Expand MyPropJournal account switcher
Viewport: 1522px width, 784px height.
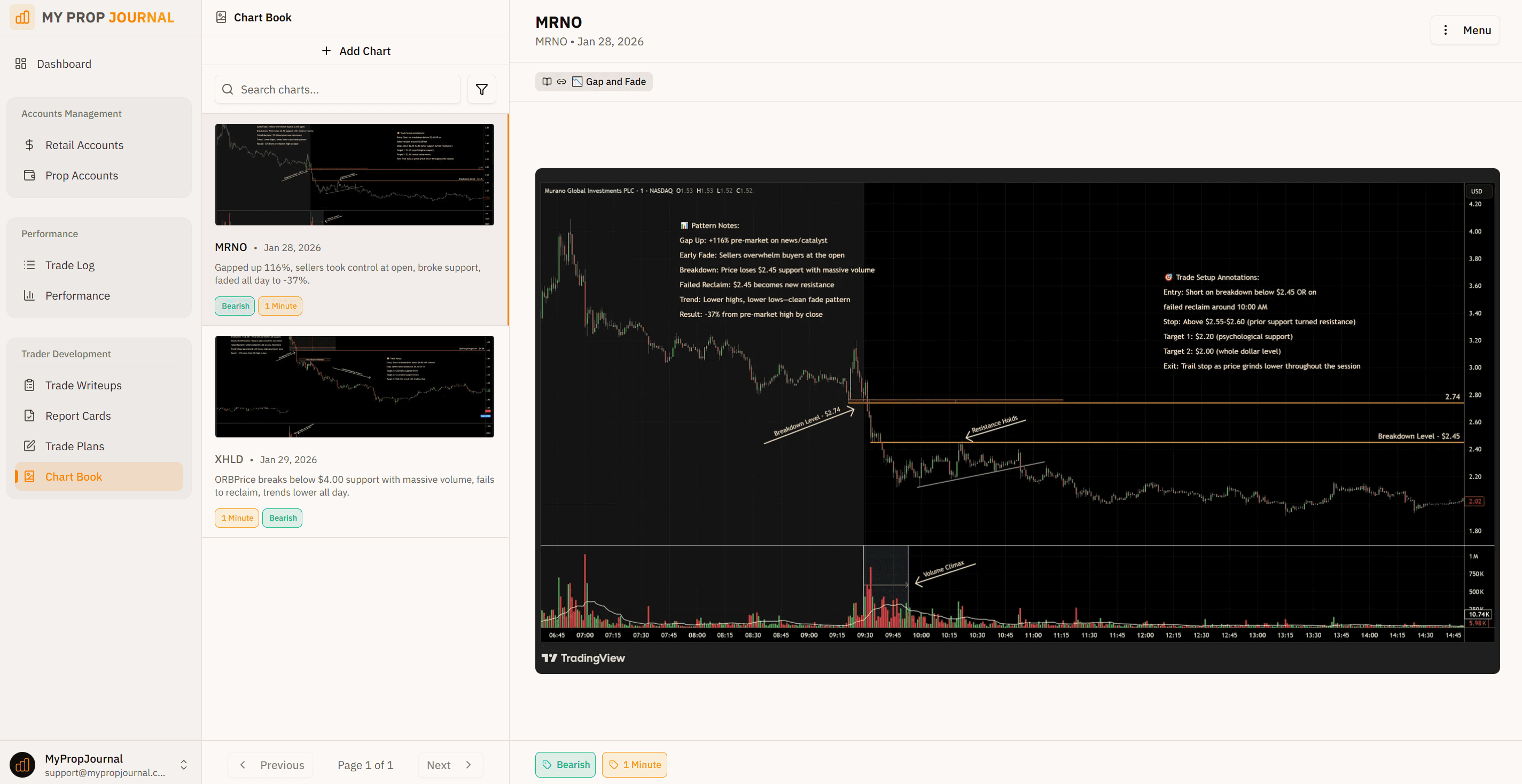click(184, 764)
